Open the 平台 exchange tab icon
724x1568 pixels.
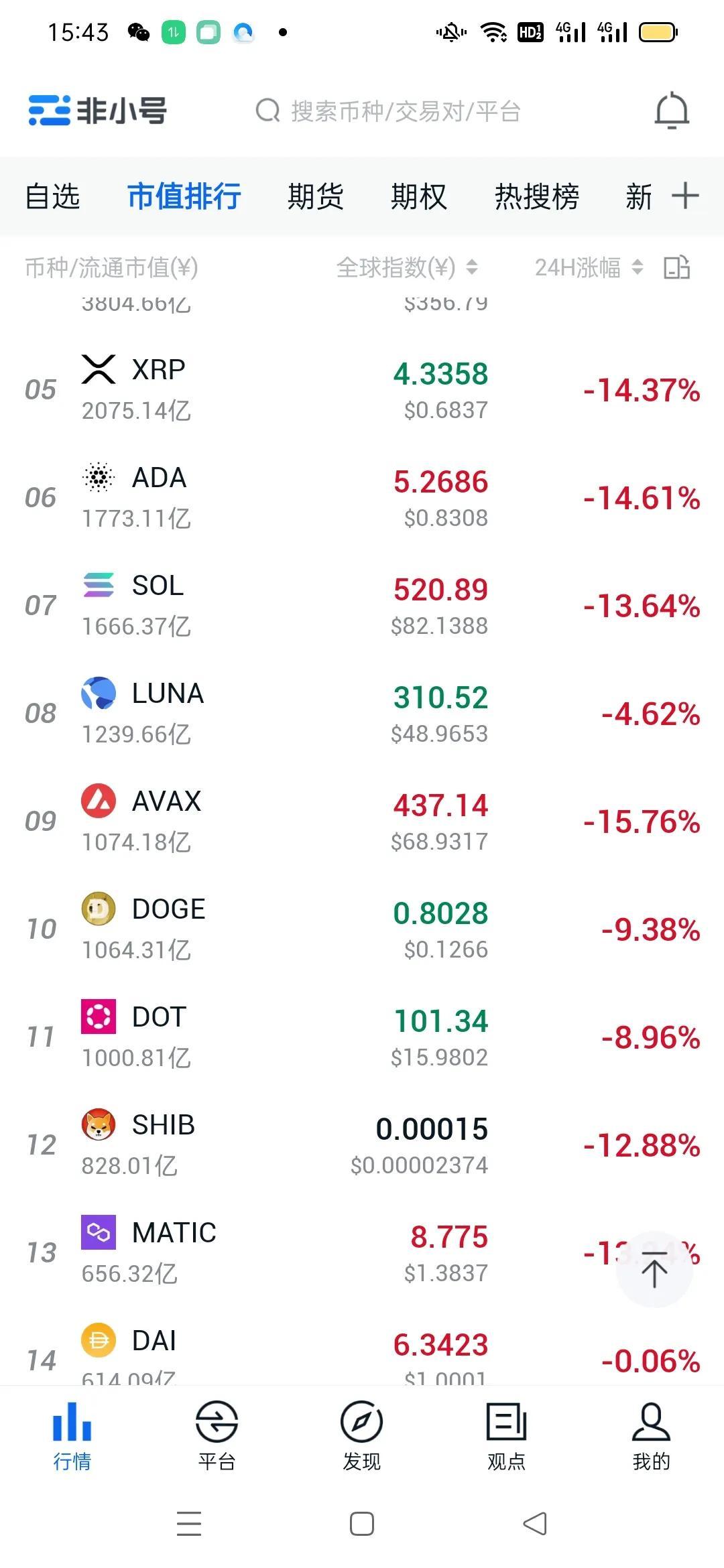click(x=217, y=1421)
